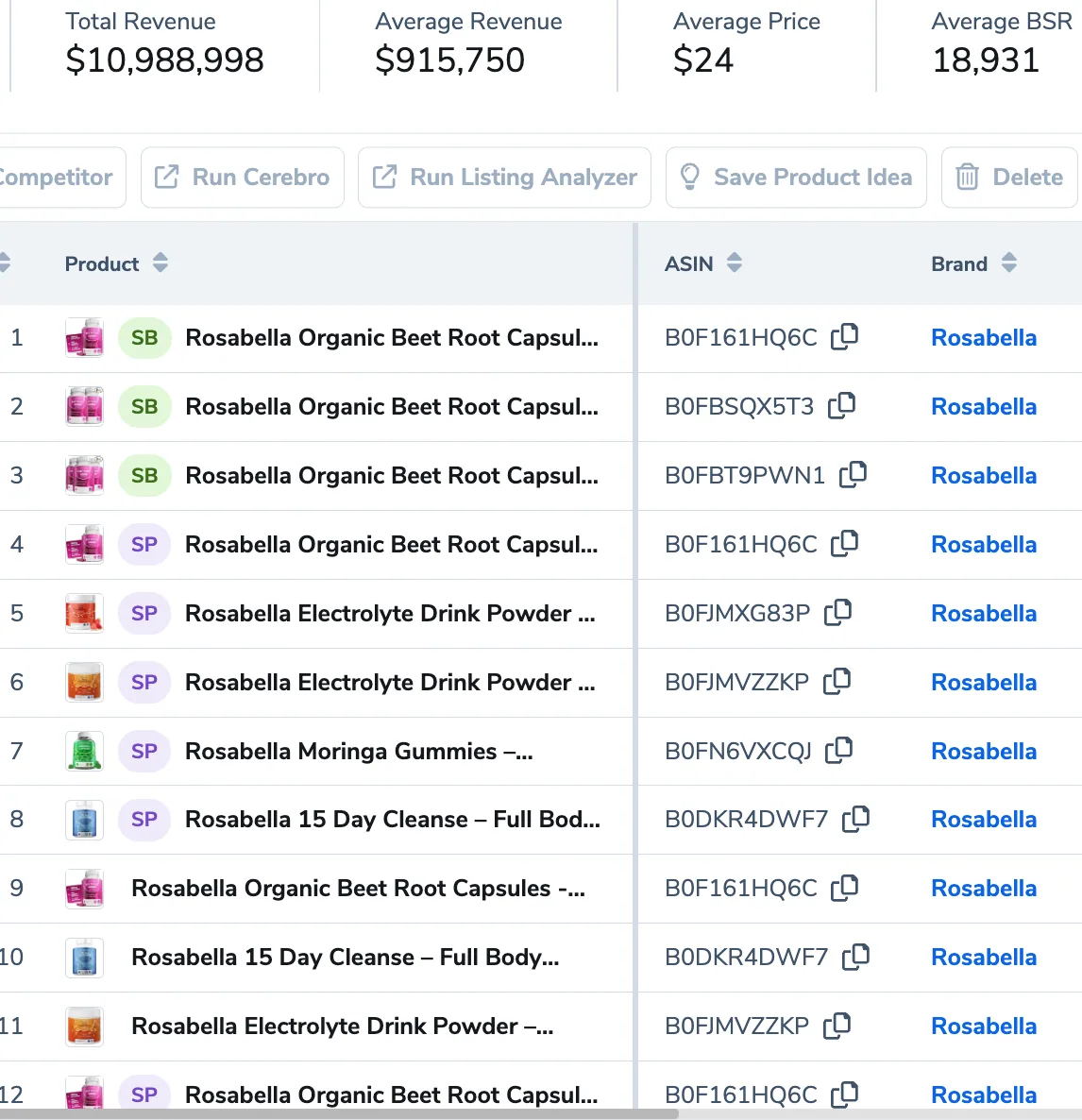Copy ASIN in row 9

(x=844, y=887)
